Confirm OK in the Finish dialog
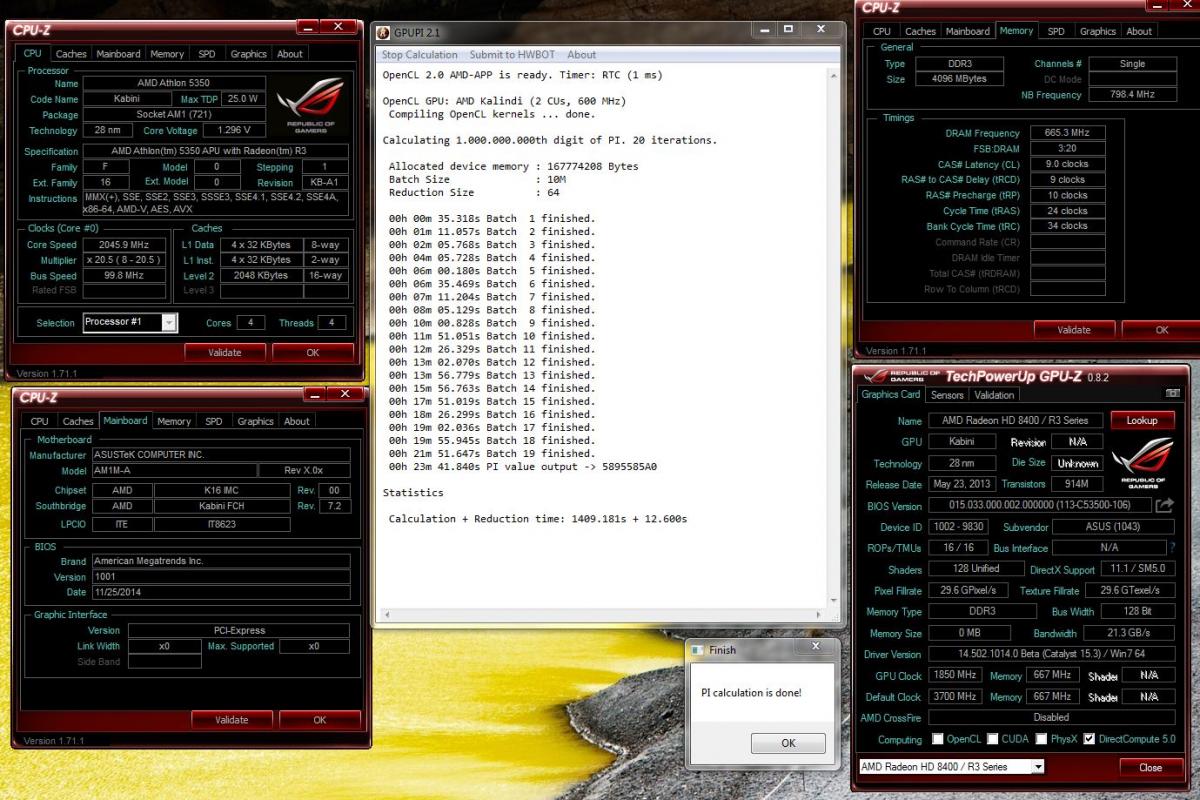The image size is (1200, 800). (x=788, y=743)
